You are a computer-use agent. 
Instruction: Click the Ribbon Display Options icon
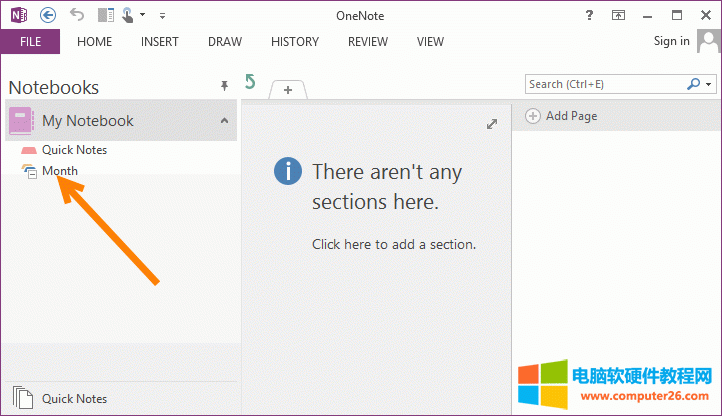(x=619, y=14)
